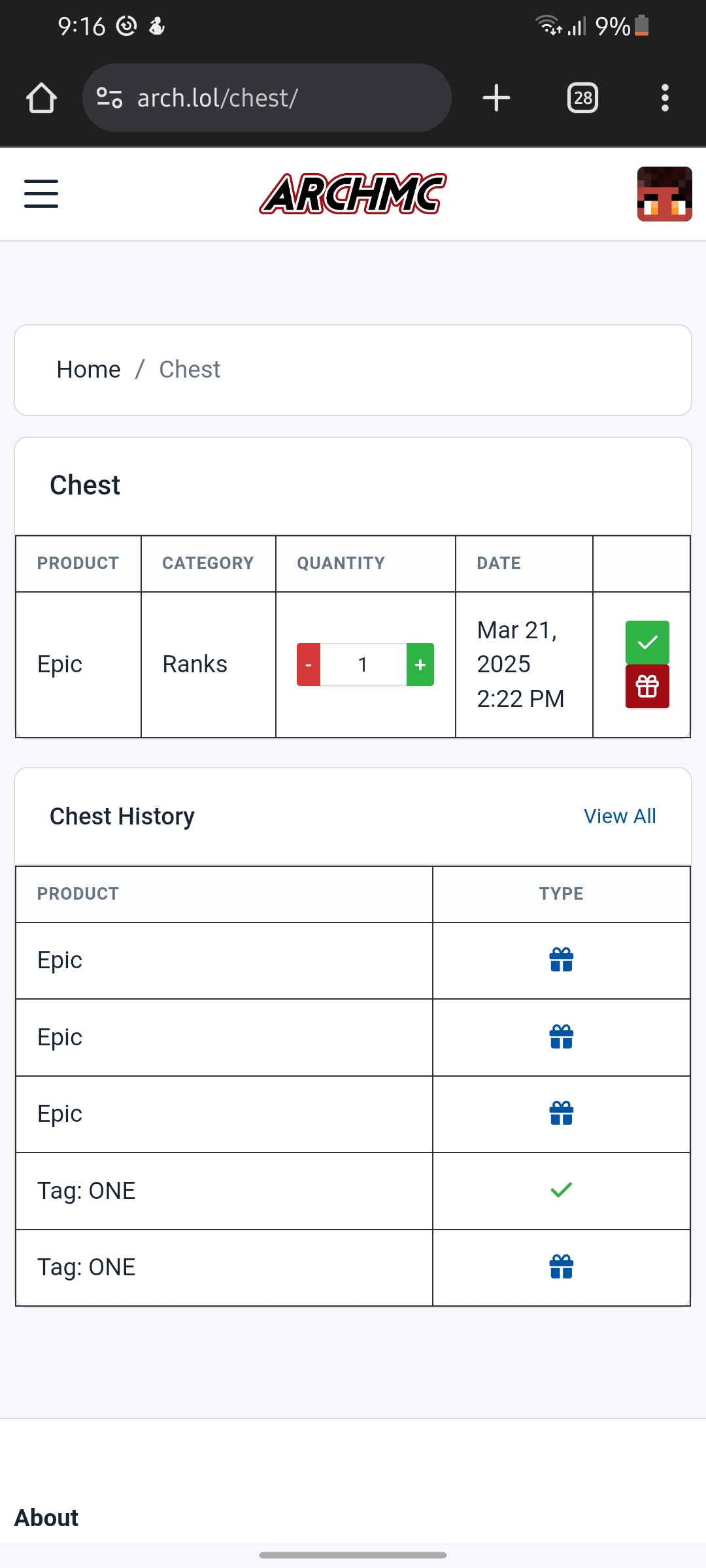This screenshot has width=706, height=1568.
Task: Show the 28 open tabs switcher
Action: point(582,98)
